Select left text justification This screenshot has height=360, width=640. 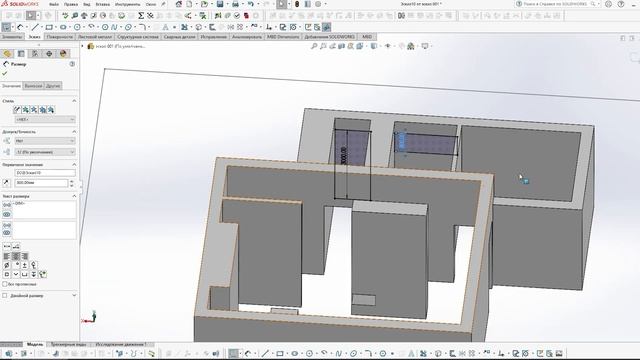(x=7, y=256)
